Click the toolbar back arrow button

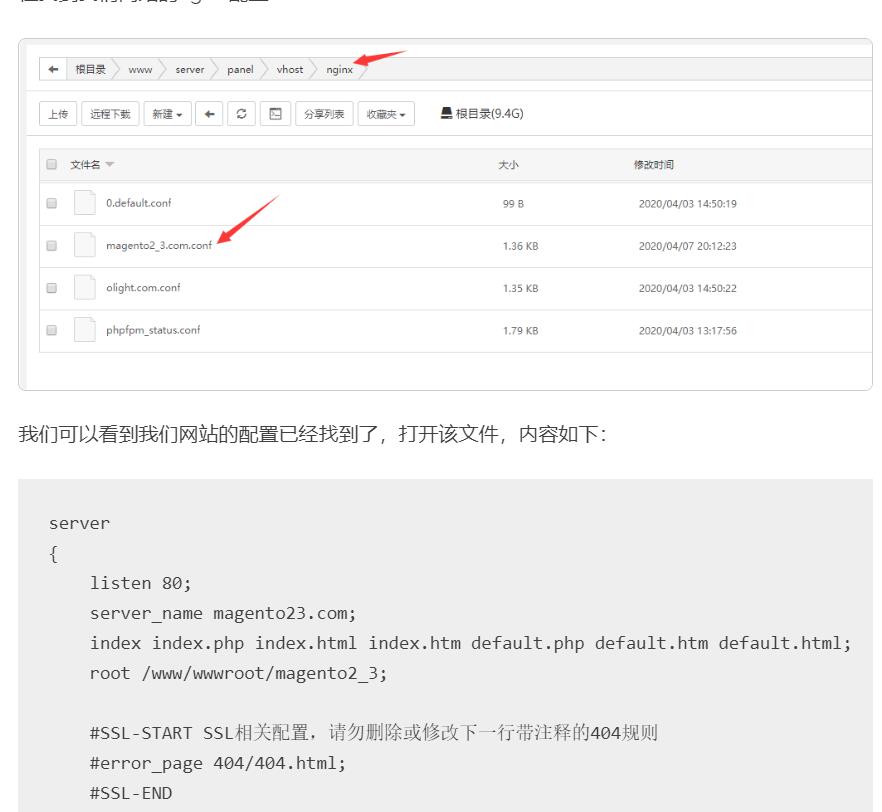coord(209,114)
